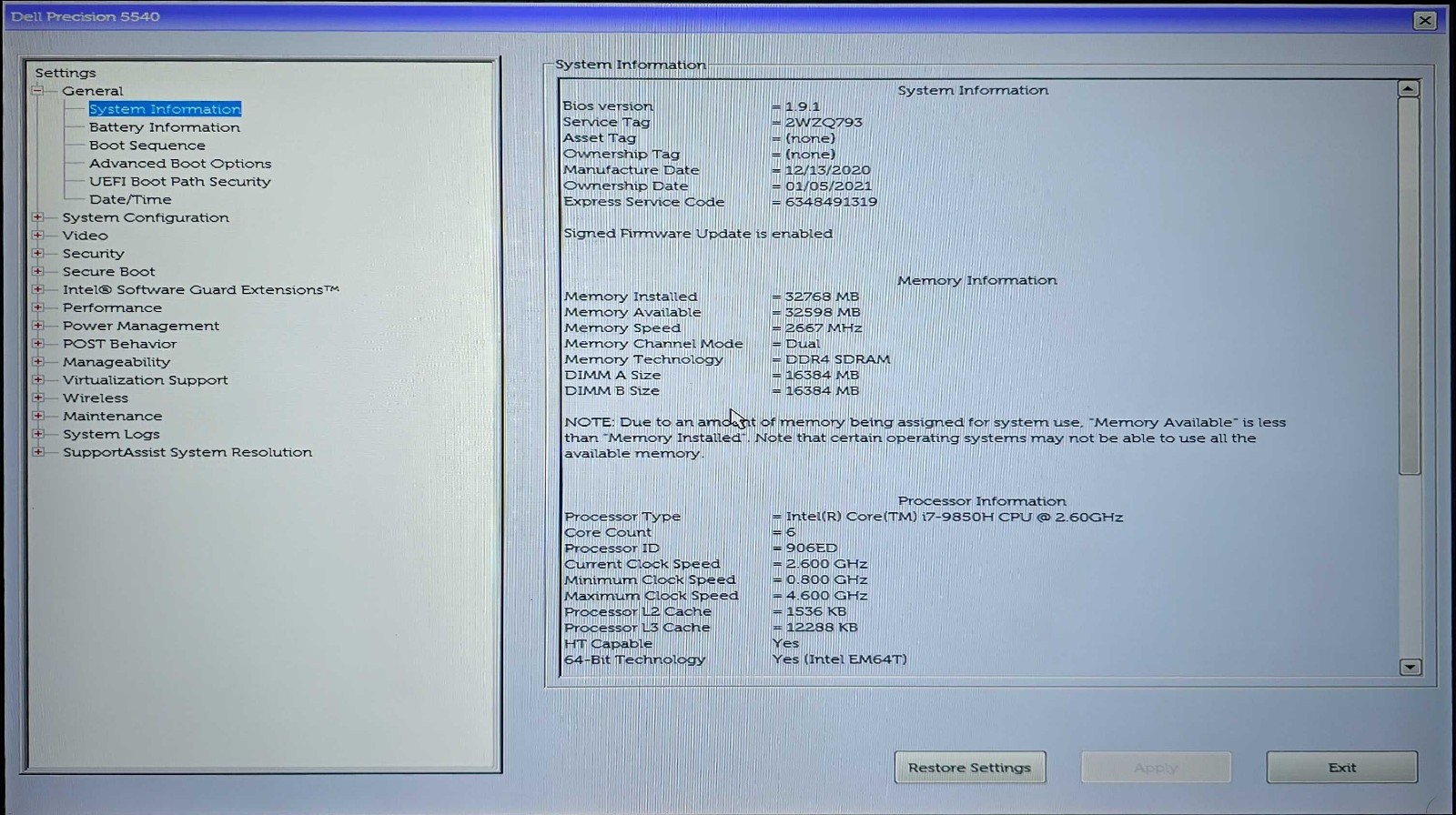Open Boot Sequence settings
Screen dimensions: 1456x815
147,146
